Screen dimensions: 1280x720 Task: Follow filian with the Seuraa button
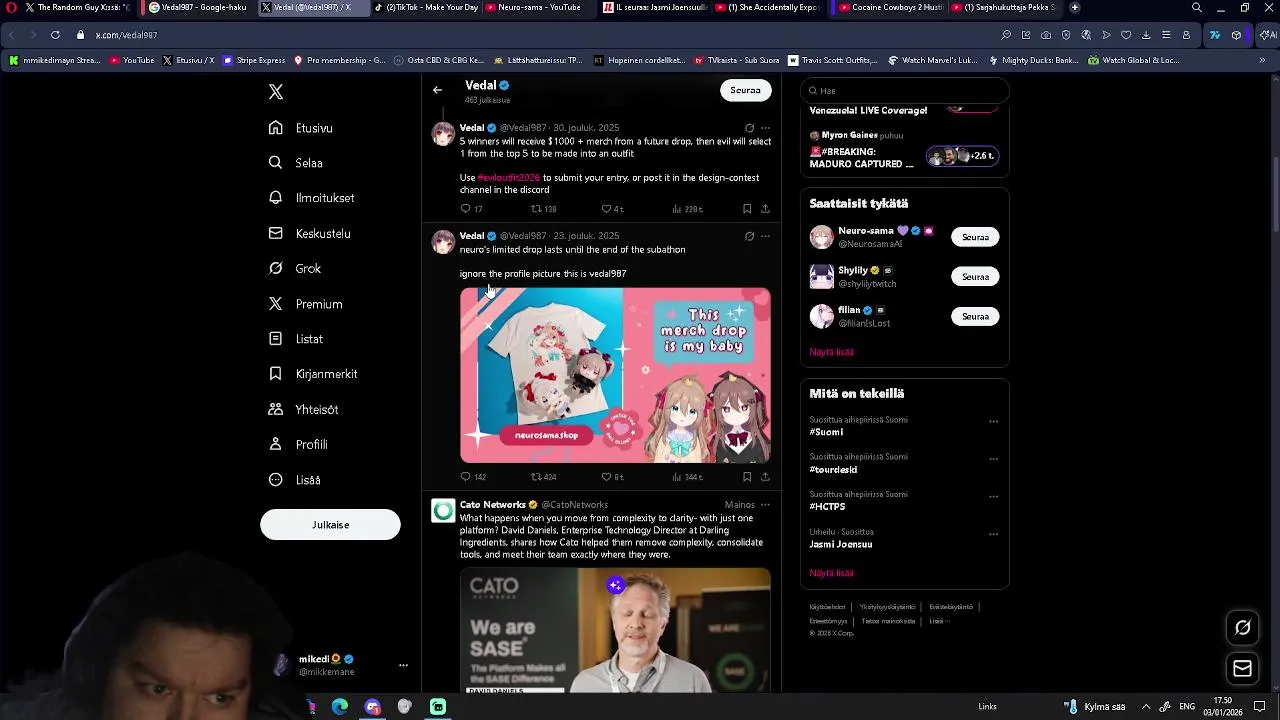coord(975,316)
